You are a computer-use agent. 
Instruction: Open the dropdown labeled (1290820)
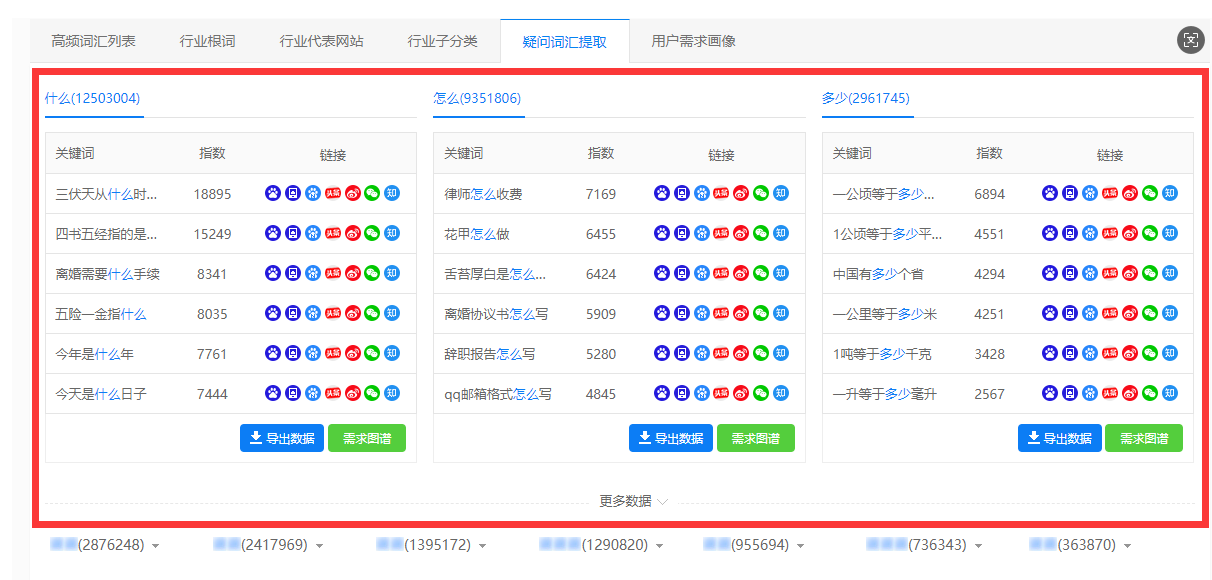pyautogui.click(x=597, y=545)
